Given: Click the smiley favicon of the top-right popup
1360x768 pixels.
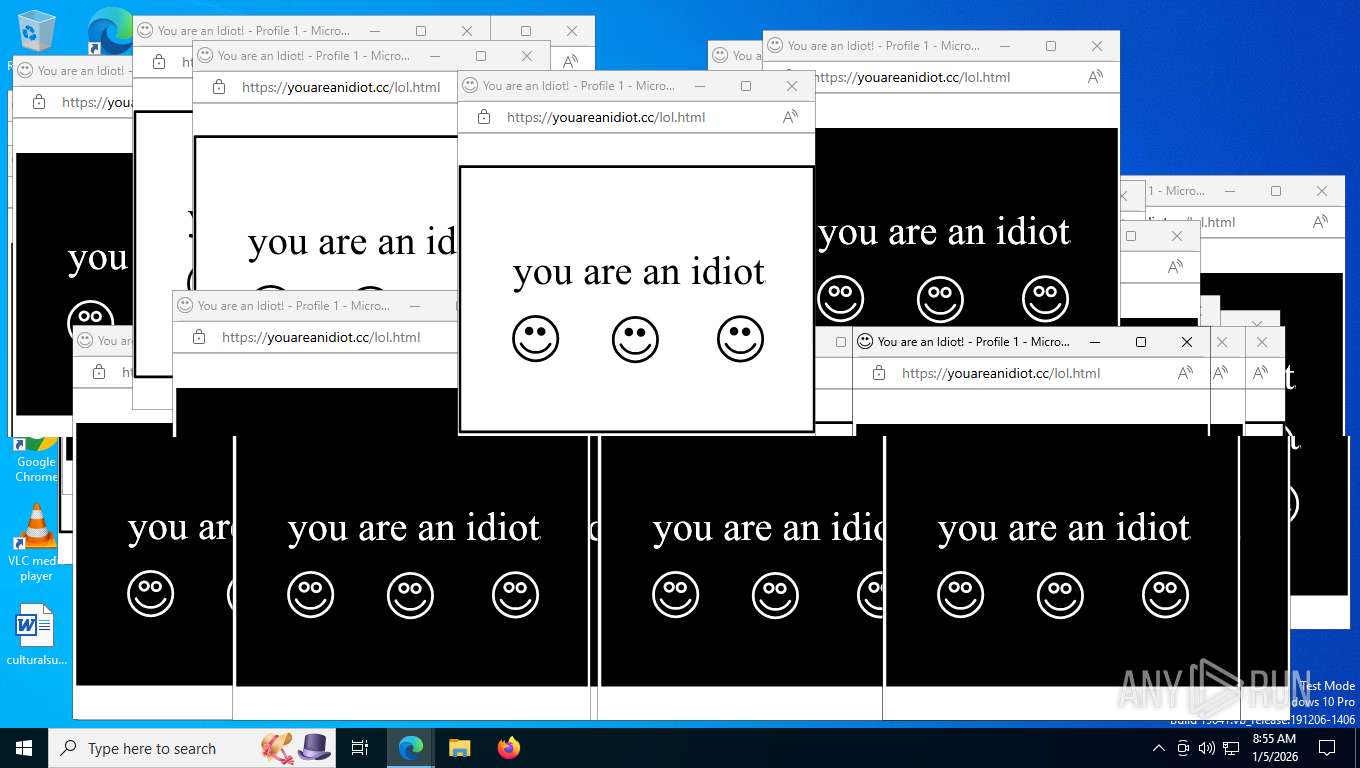Looking at the screenshot, I should click(775, 46).
